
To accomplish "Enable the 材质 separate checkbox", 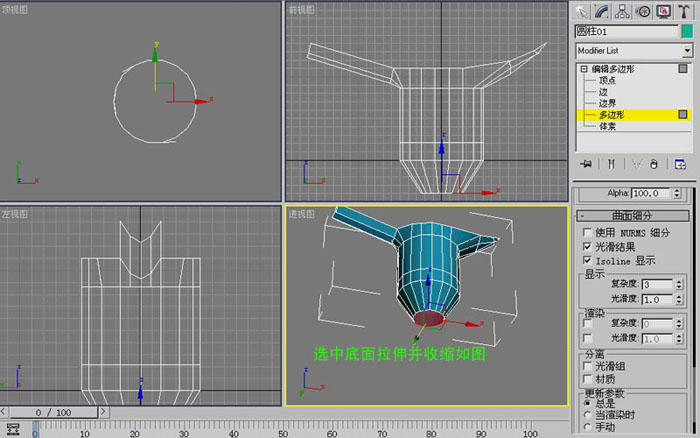I will pos(588,379).
